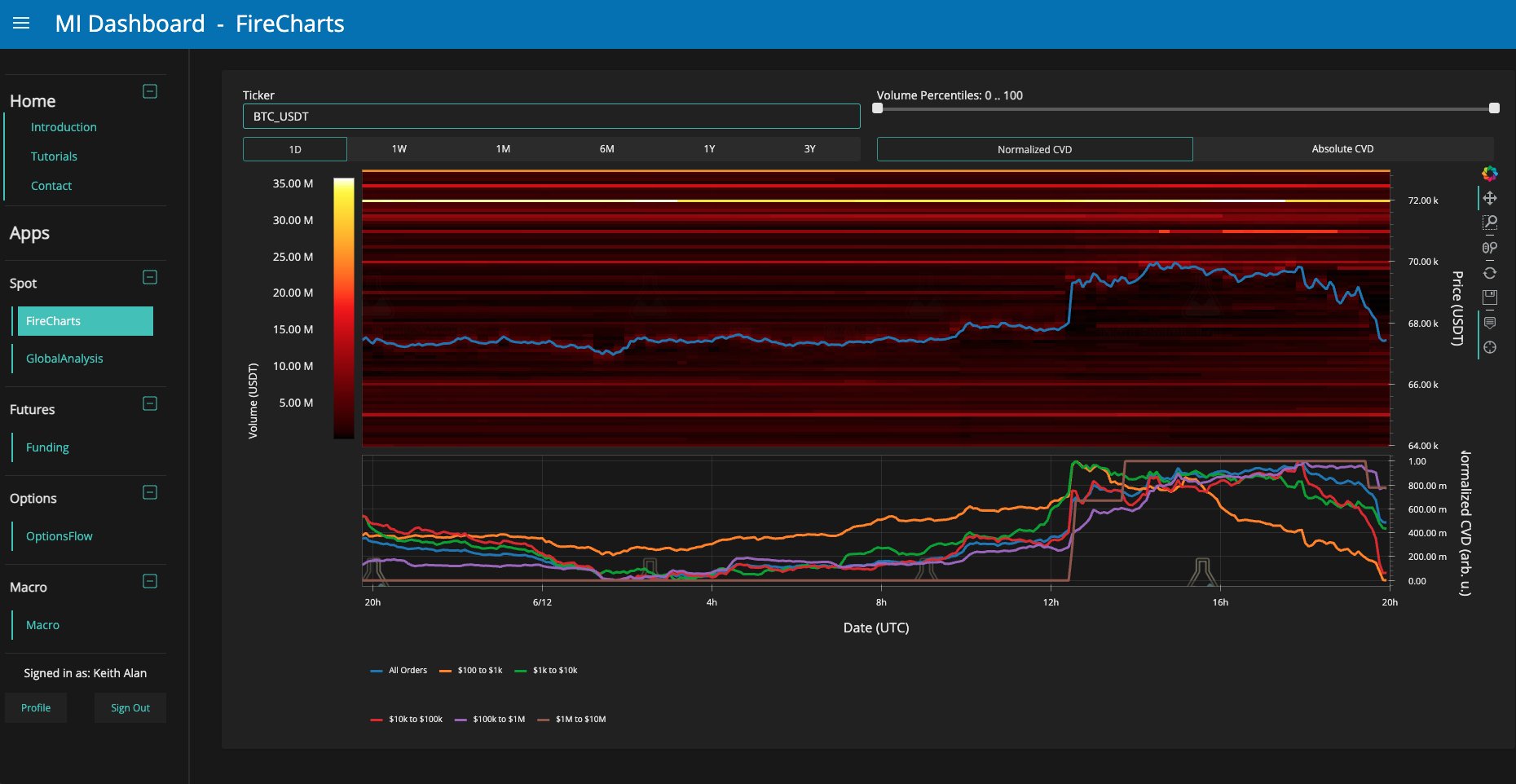The width and height of the screenshot is (1516, 784).
Task: Save the chart as image
Action: 1490,297
